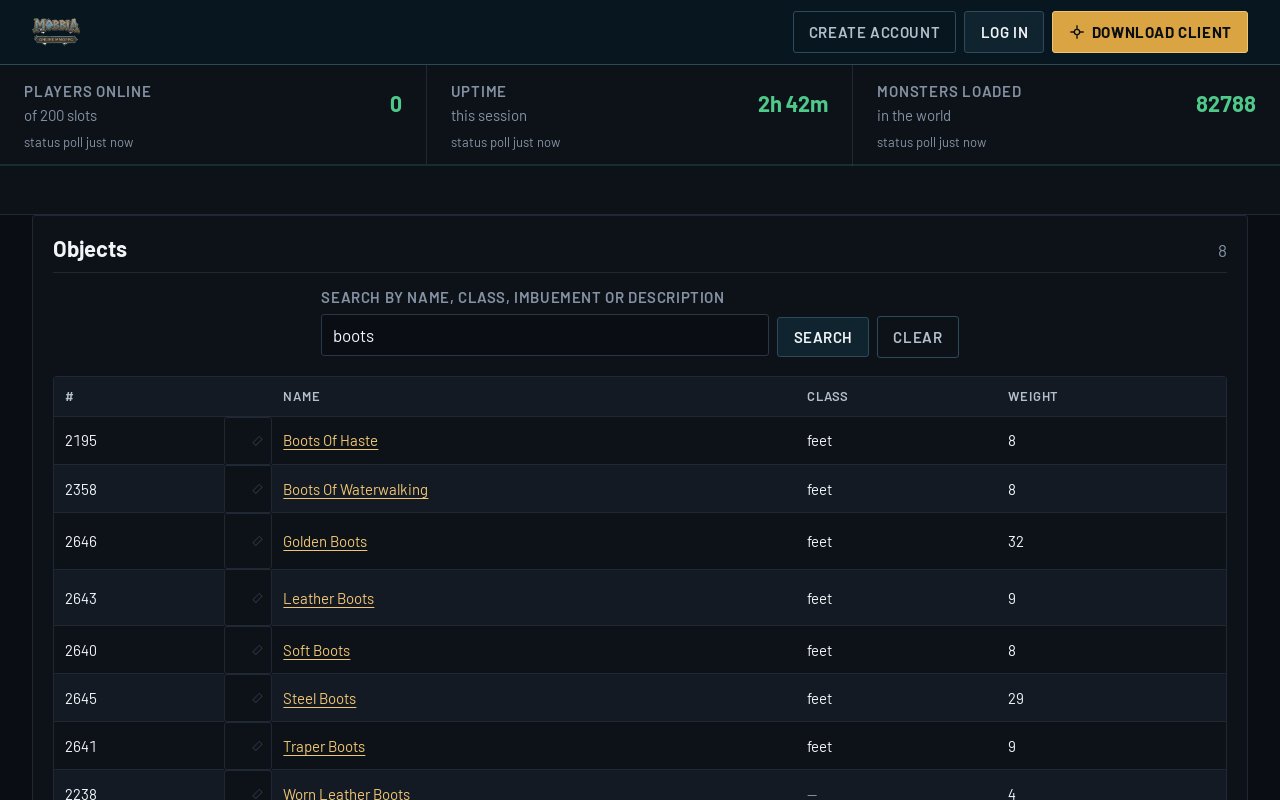
Task: Click the # column header
Action: pyautogui.click(x=69, y=396)
